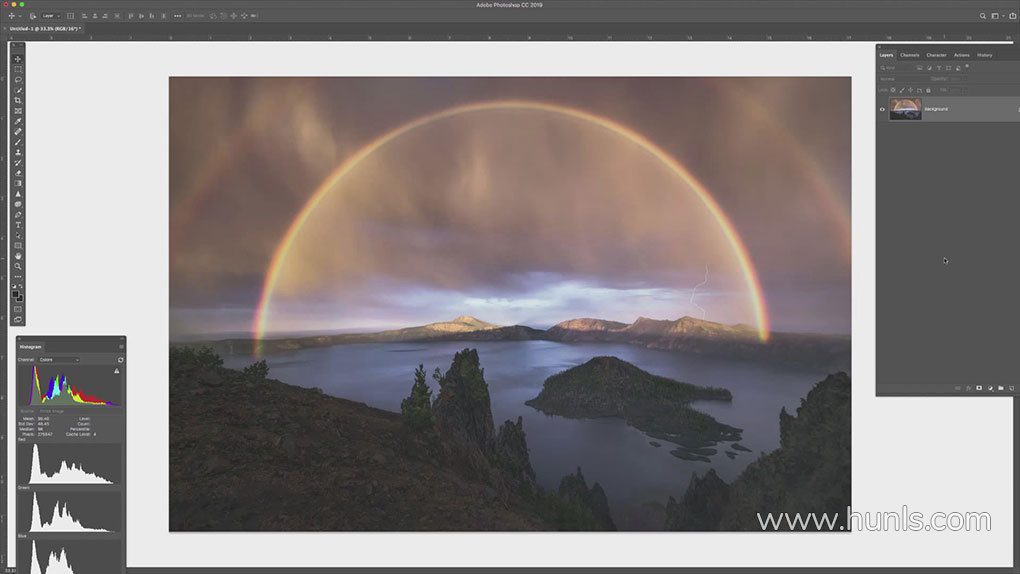Viewport: 1020px width, 574px height.
Task: Click the share icon at top right
Action: click(1012, 16)
